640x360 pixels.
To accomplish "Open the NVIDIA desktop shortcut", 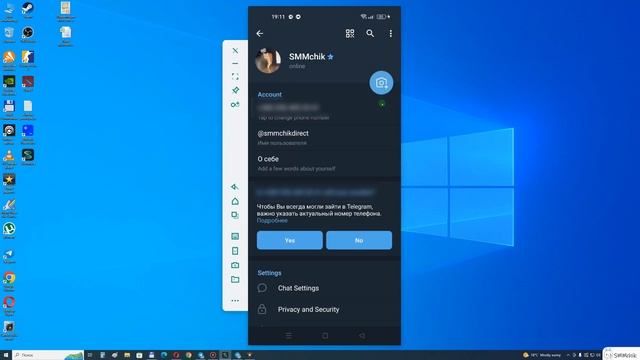I will click(x=9, y=84).
